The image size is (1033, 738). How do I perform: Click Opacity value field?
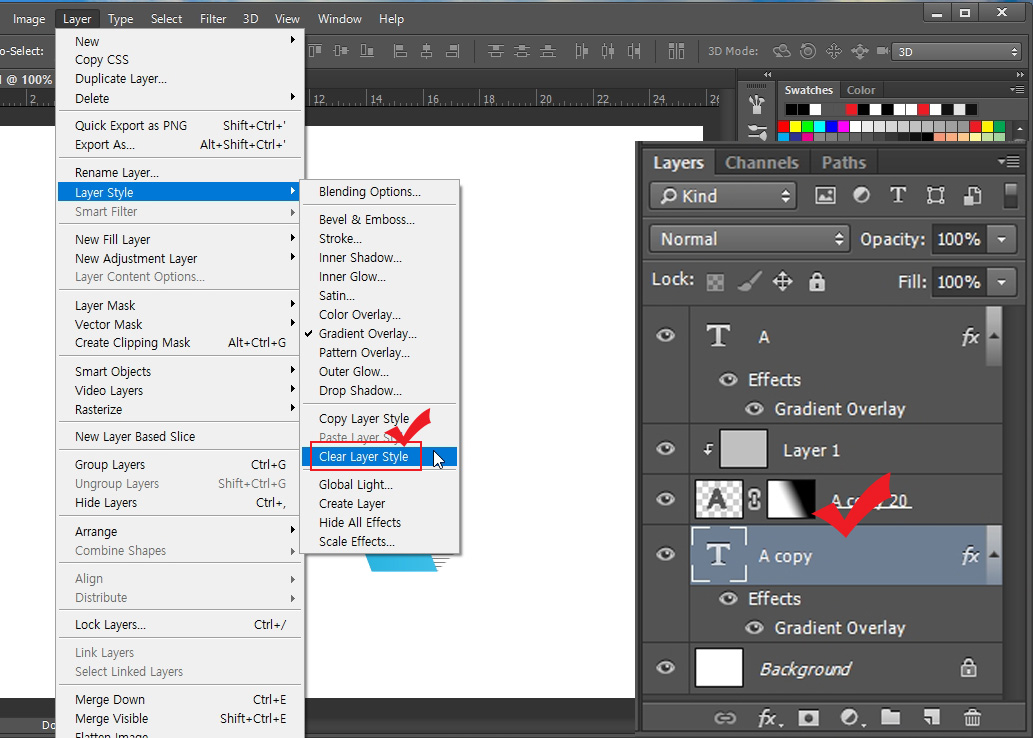[959, 239]
